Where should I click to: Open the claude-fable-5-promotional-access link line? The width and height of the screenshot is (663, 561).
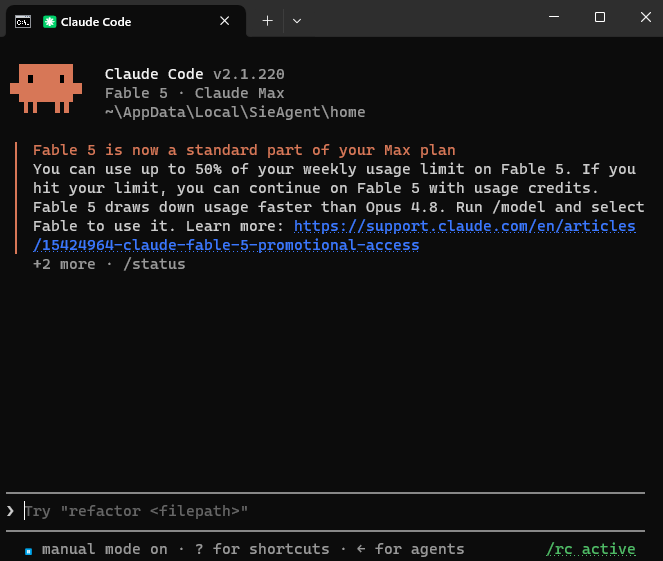[x=226, y=245]
